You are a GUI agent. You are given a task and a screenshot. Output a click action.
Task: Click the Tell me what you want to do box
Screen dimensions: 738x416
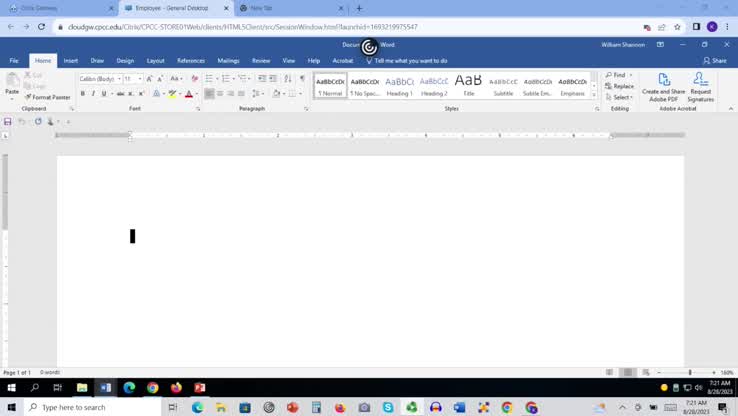(407, 61)
